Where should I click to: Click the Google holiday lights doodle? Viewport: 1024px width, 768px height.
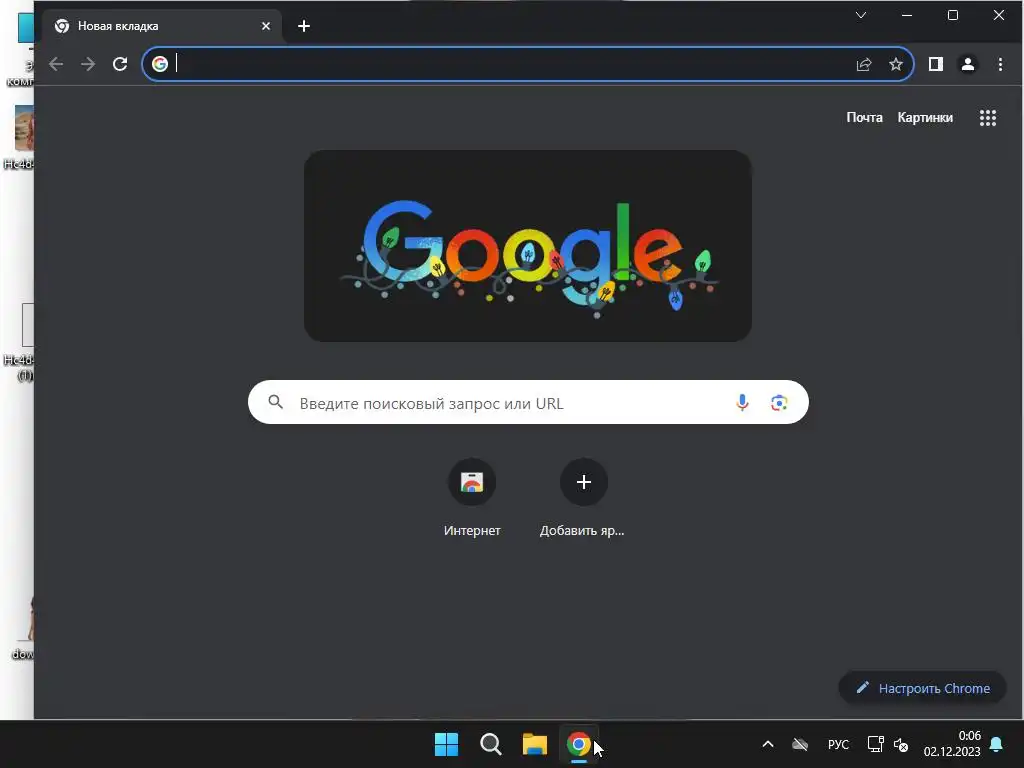tap(528, 246)
